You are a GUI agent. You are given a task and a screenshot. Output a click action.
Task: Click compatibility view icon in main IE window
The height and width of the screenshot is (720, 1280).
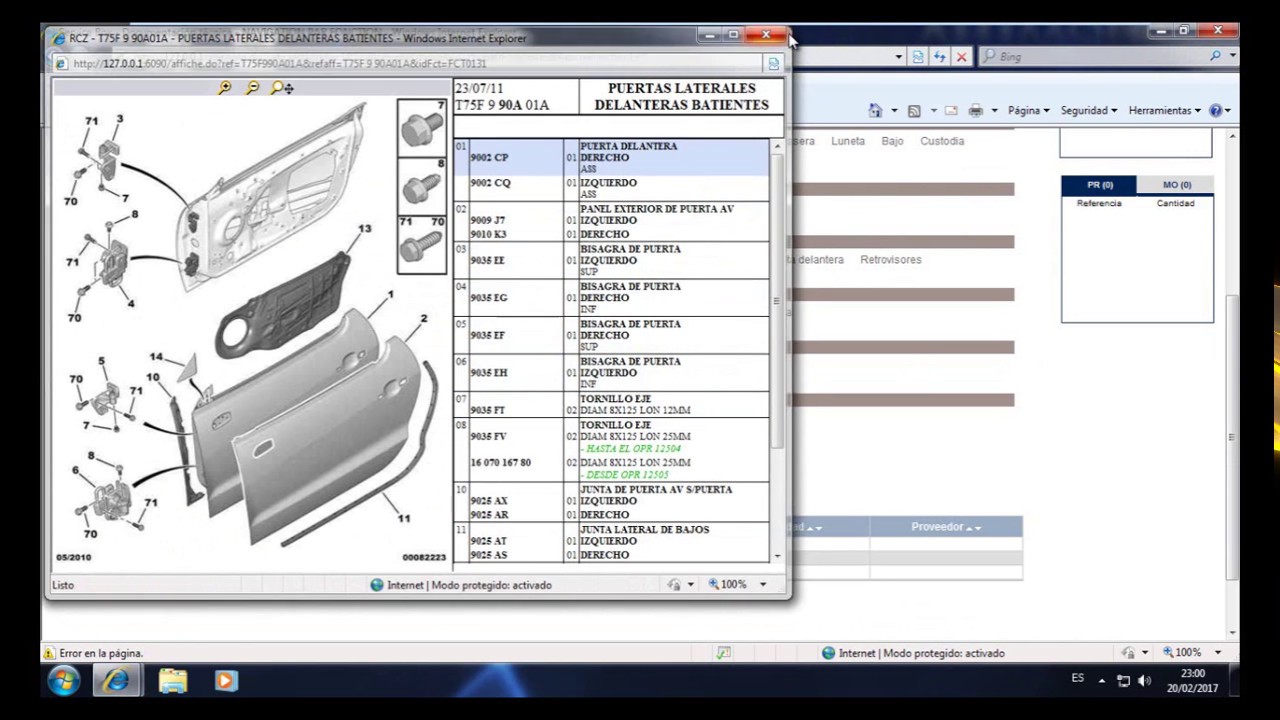click(918, 57)
